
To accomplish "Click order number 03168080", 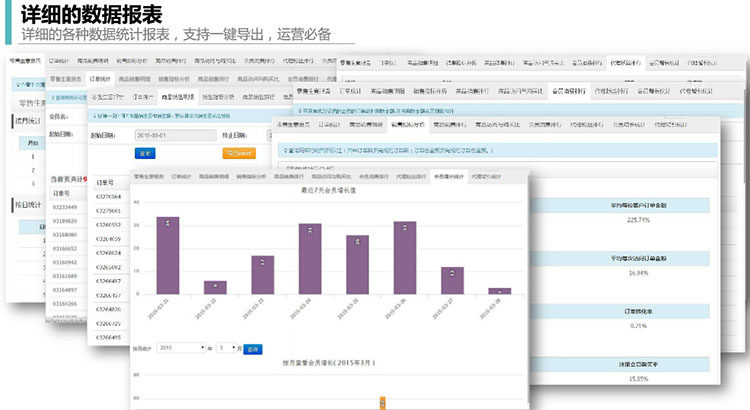I will click(x=65, y=235).
